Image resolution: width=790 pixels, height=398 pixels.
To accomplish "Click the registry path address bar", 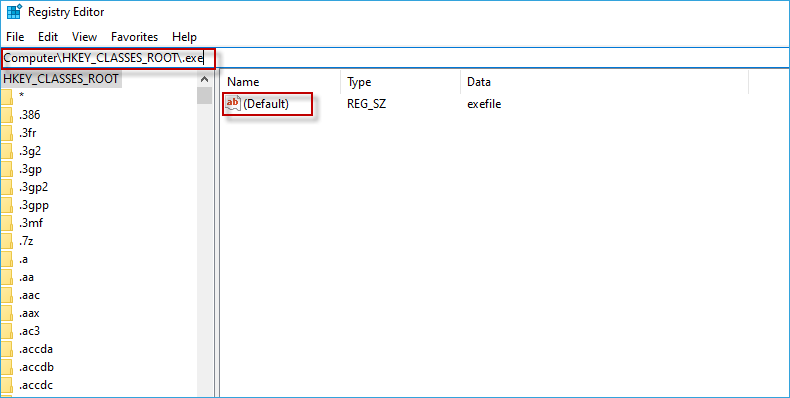I will [396, 58].
